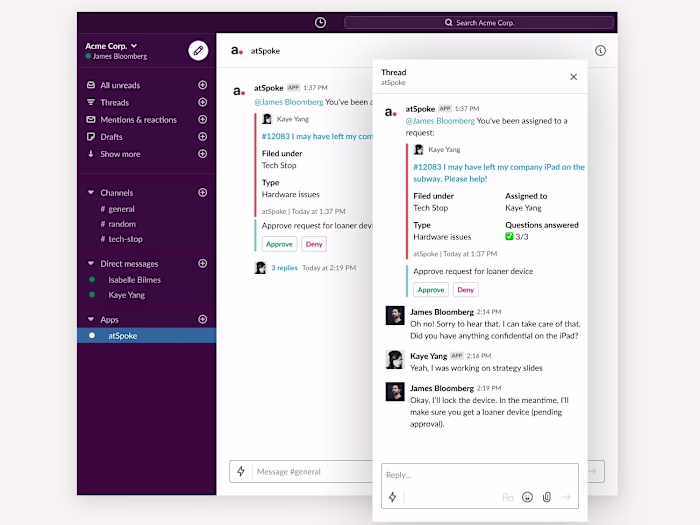Open Drafts
The image size is (700, 525).
(x=111, y=137)
